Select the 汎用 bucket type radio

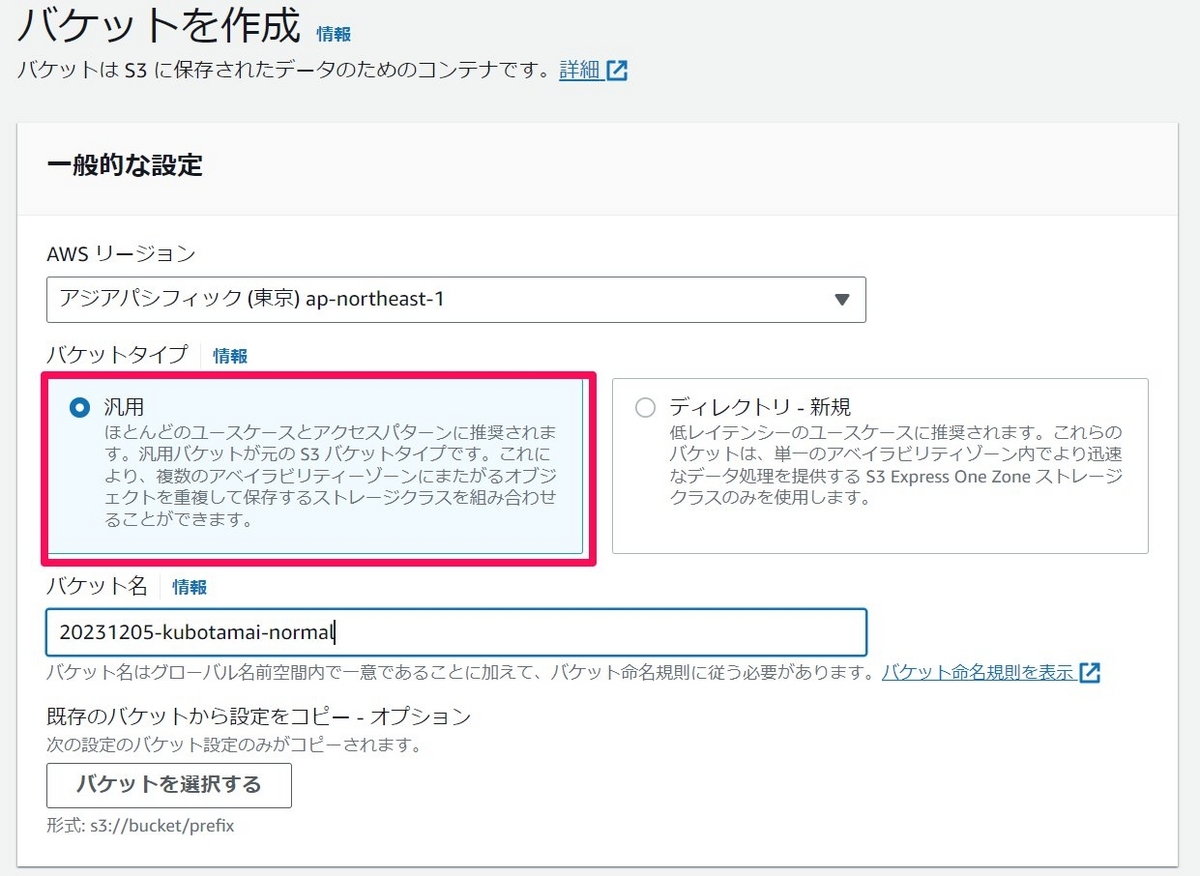[x=79, y=407]
